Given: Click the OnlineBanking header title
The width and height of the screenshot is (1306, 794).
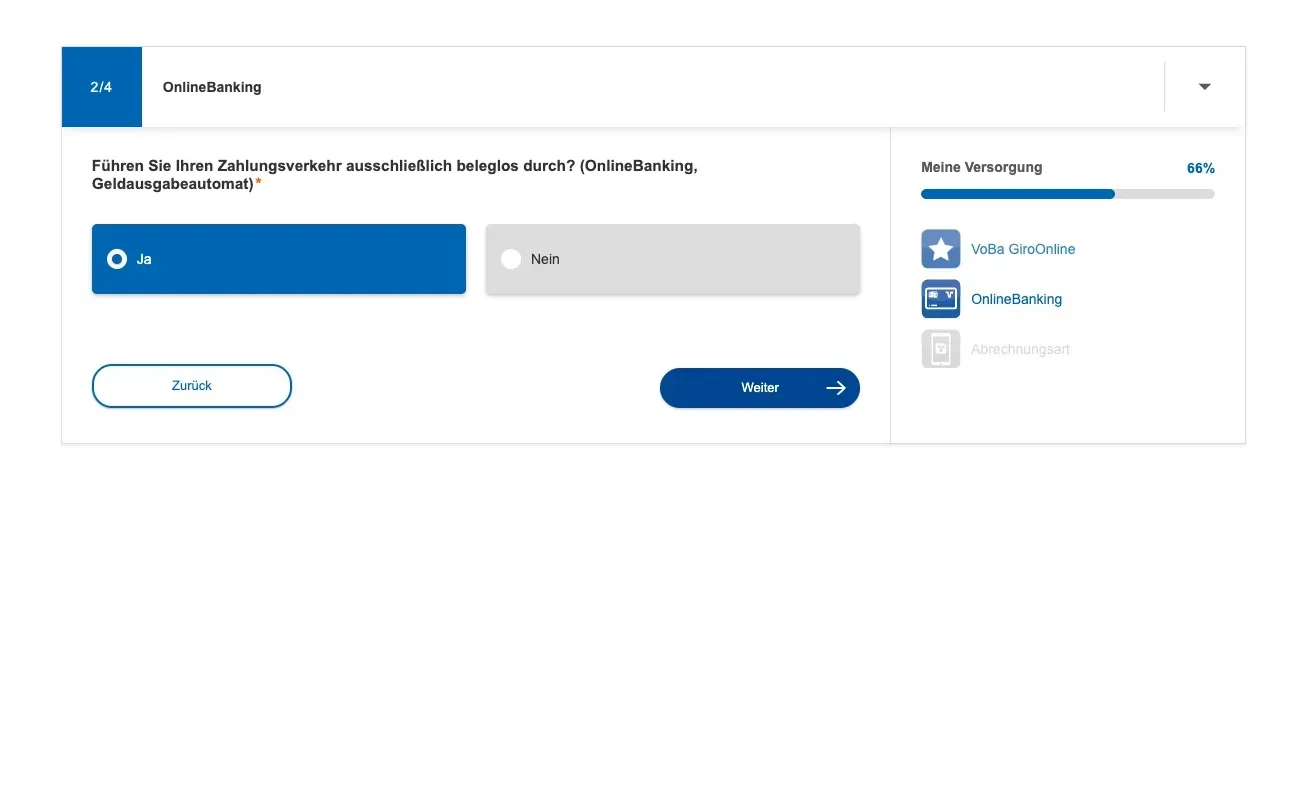Looking at the screenshot, I should pyautogui.click(x=212, y=87).
